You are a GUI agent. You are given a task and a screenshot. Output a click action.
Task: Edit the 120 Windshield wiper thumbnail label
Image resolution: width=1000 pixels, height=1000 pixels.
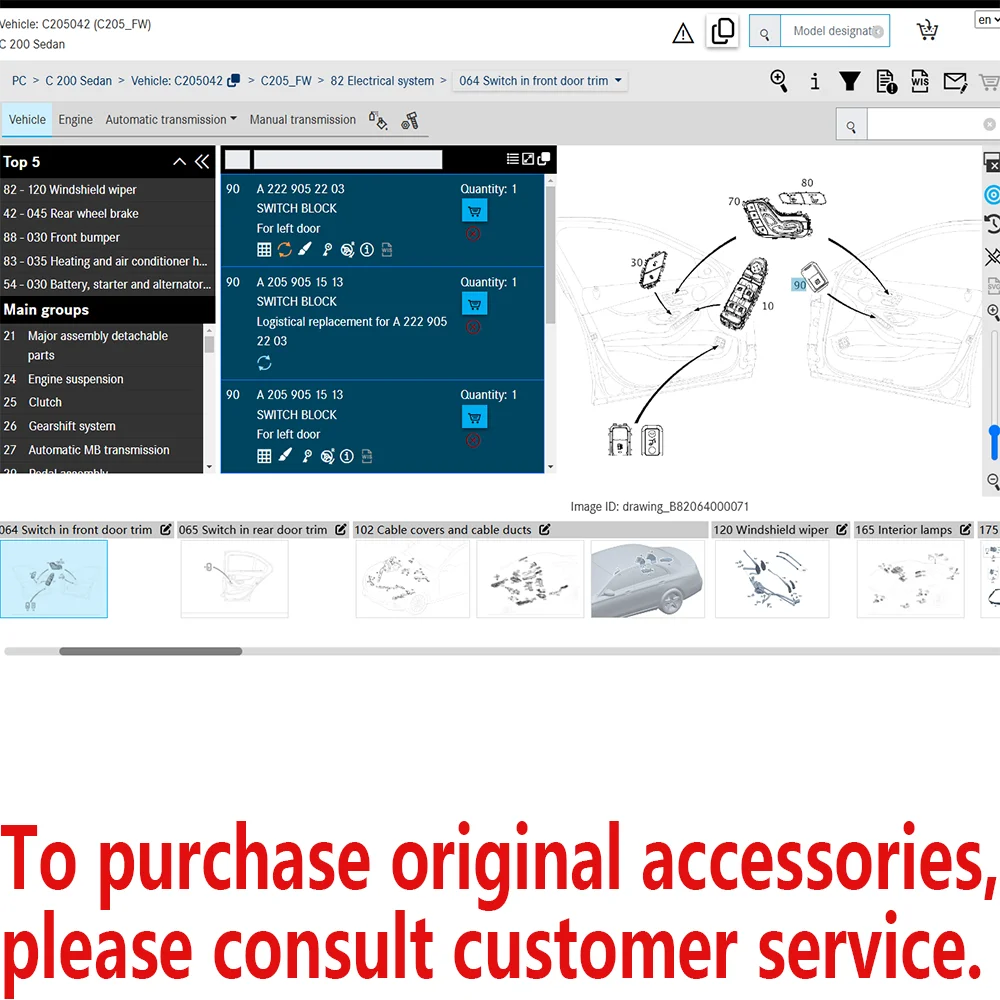842,529
